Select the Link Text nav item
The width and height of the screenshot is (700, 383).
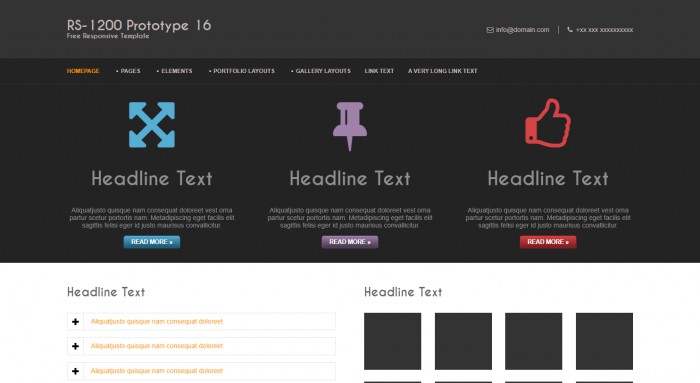[x=379, y=71]
